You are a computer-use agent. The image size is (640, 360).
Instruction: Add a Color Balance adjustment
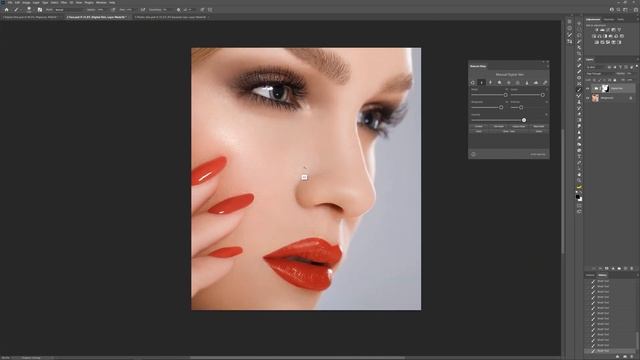click(x=600, y=36)
